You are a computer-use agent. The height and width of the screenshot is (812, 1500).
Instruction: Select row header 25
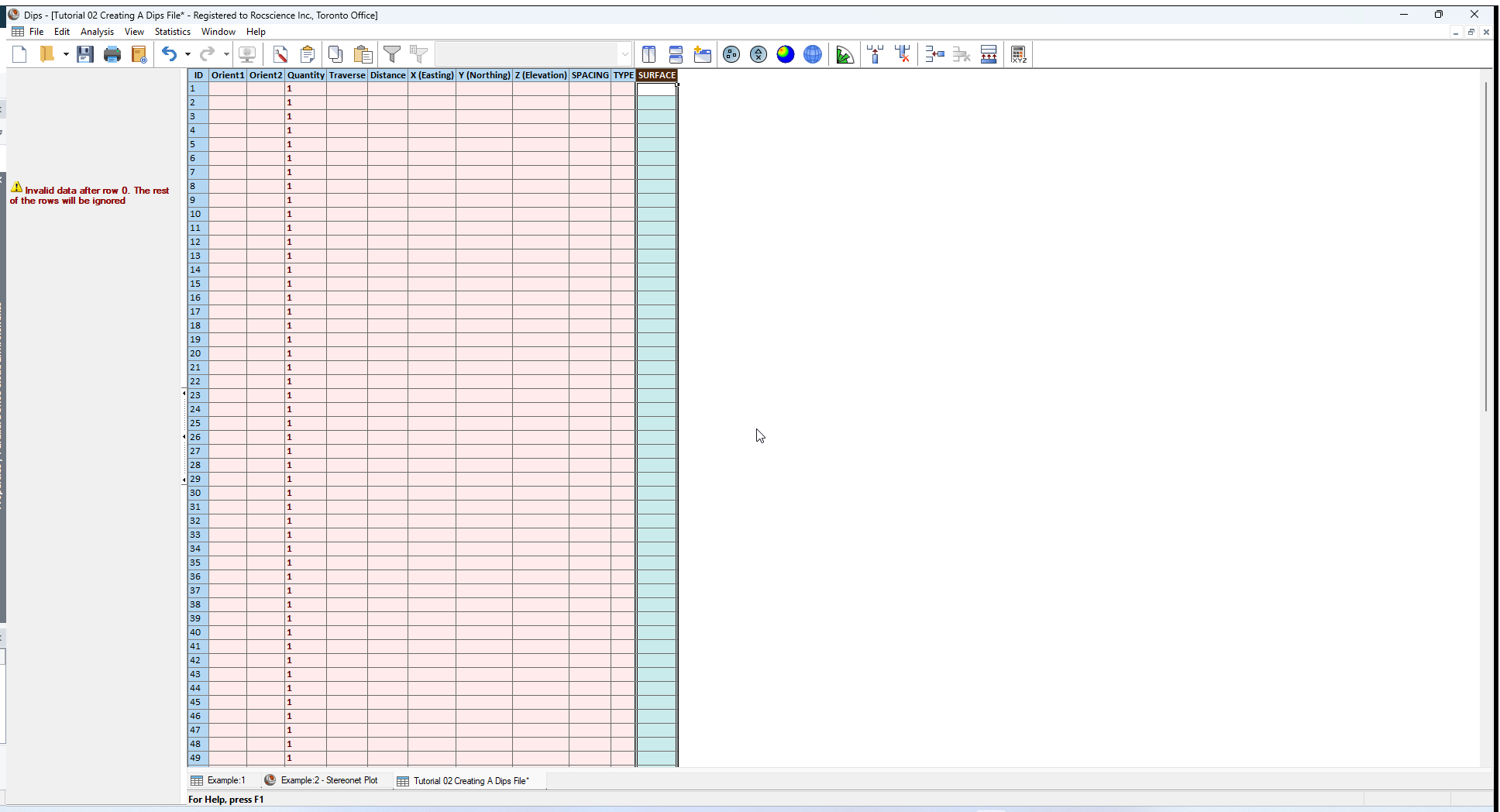198,424
